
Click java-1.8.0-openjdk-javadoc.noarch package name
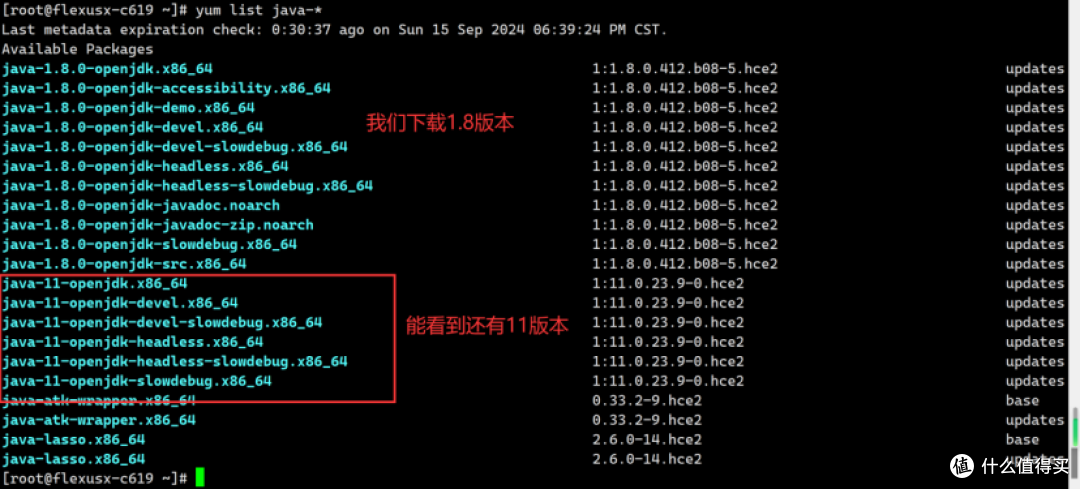[x=141, y=205]
